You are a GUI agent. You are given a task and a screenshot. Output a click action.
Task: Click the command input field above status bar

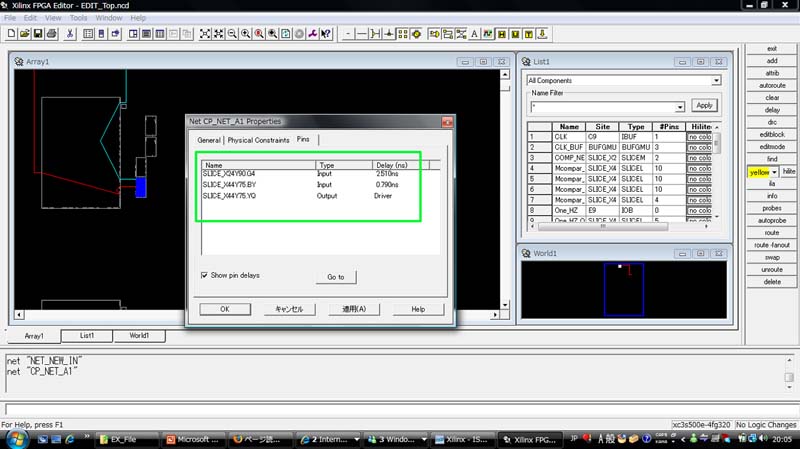[399, 409]
